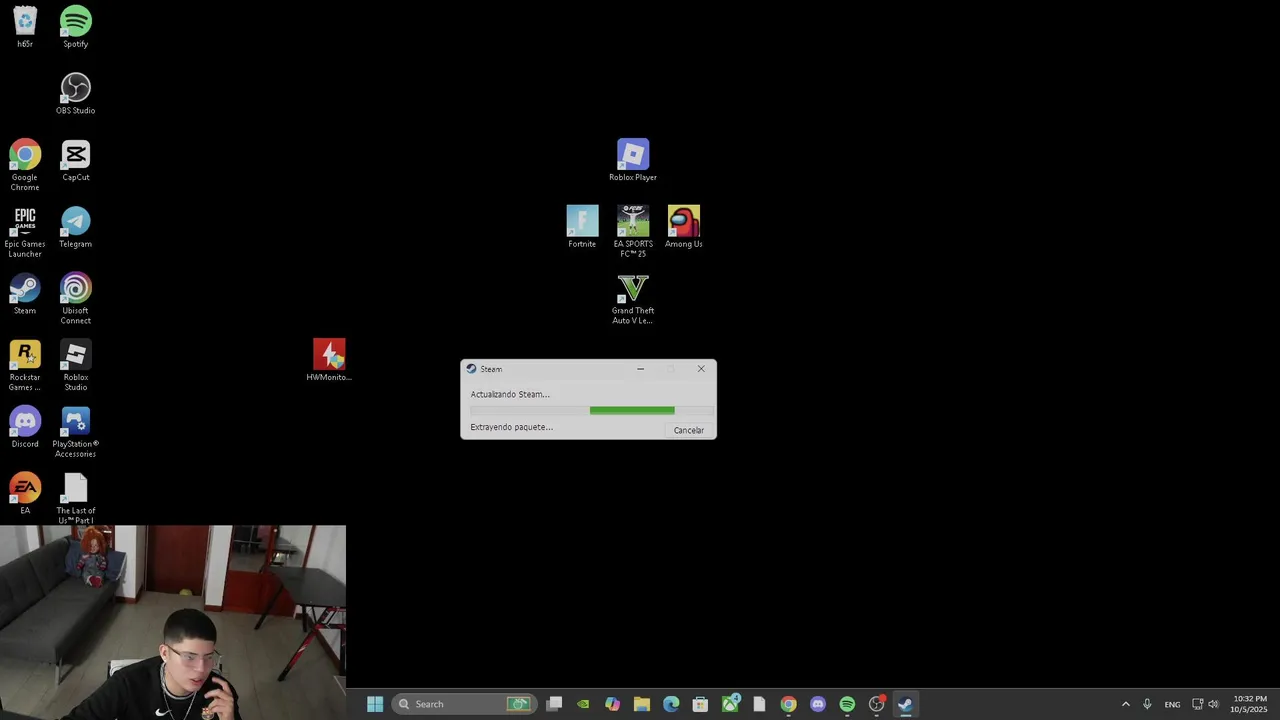The width and height of the screenshot is (1280, 720).
Task: Click the webcam overlay thumbnail
Action: pyautogui.click(x=173, y=622)
